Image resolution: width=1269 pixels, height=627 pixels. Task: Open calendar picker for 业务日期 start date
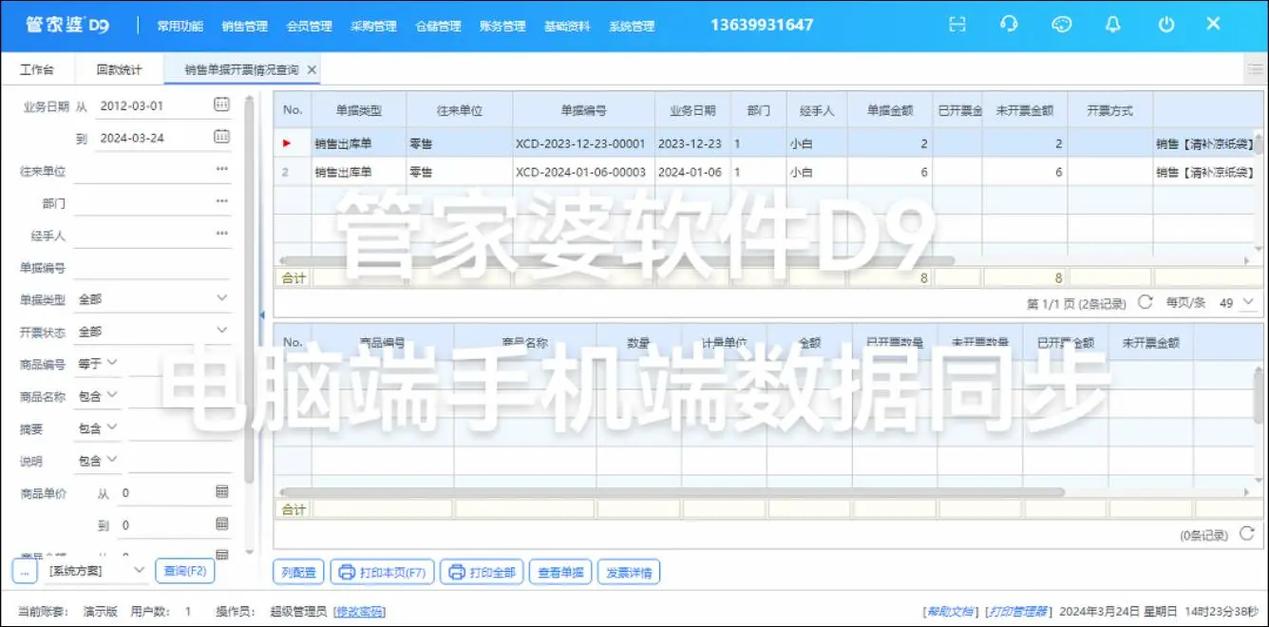point(221,105)
